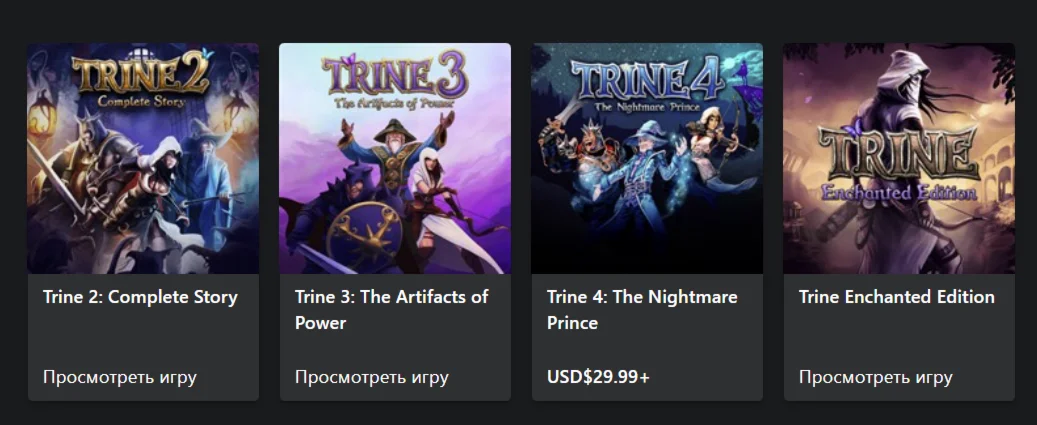Click the USD$29.99+ price on Trine 4
1037x425 pixels.
pyautogui.click(x=598, y=377)
